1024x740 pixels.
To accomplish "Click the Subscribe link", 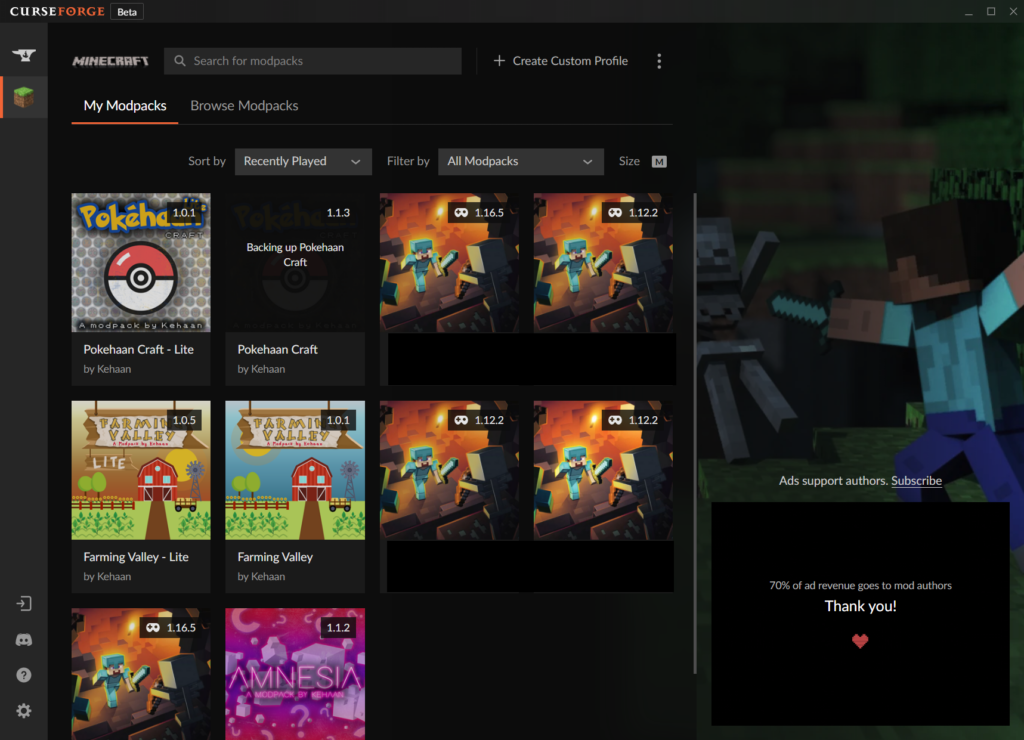I will tap(916, 481).
